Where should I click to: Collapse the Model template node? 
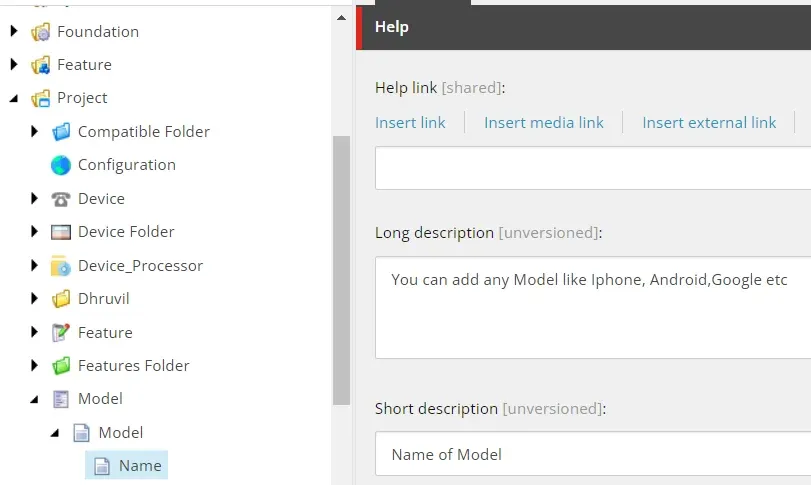point(35,399)
